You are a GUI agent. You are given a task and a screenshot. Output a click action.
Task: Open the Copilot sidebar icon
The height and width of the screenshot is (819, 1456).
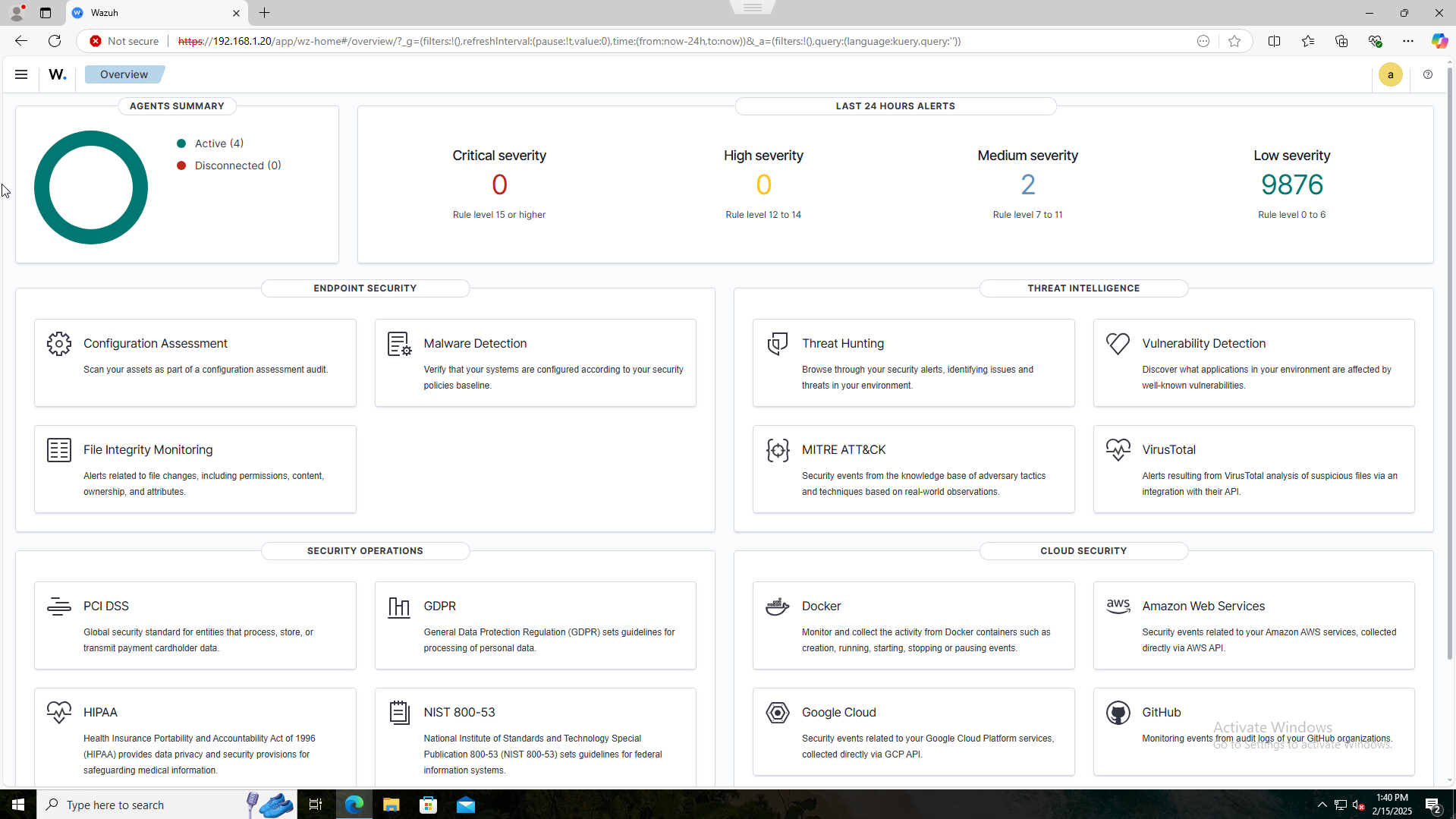pos(1439,41)
